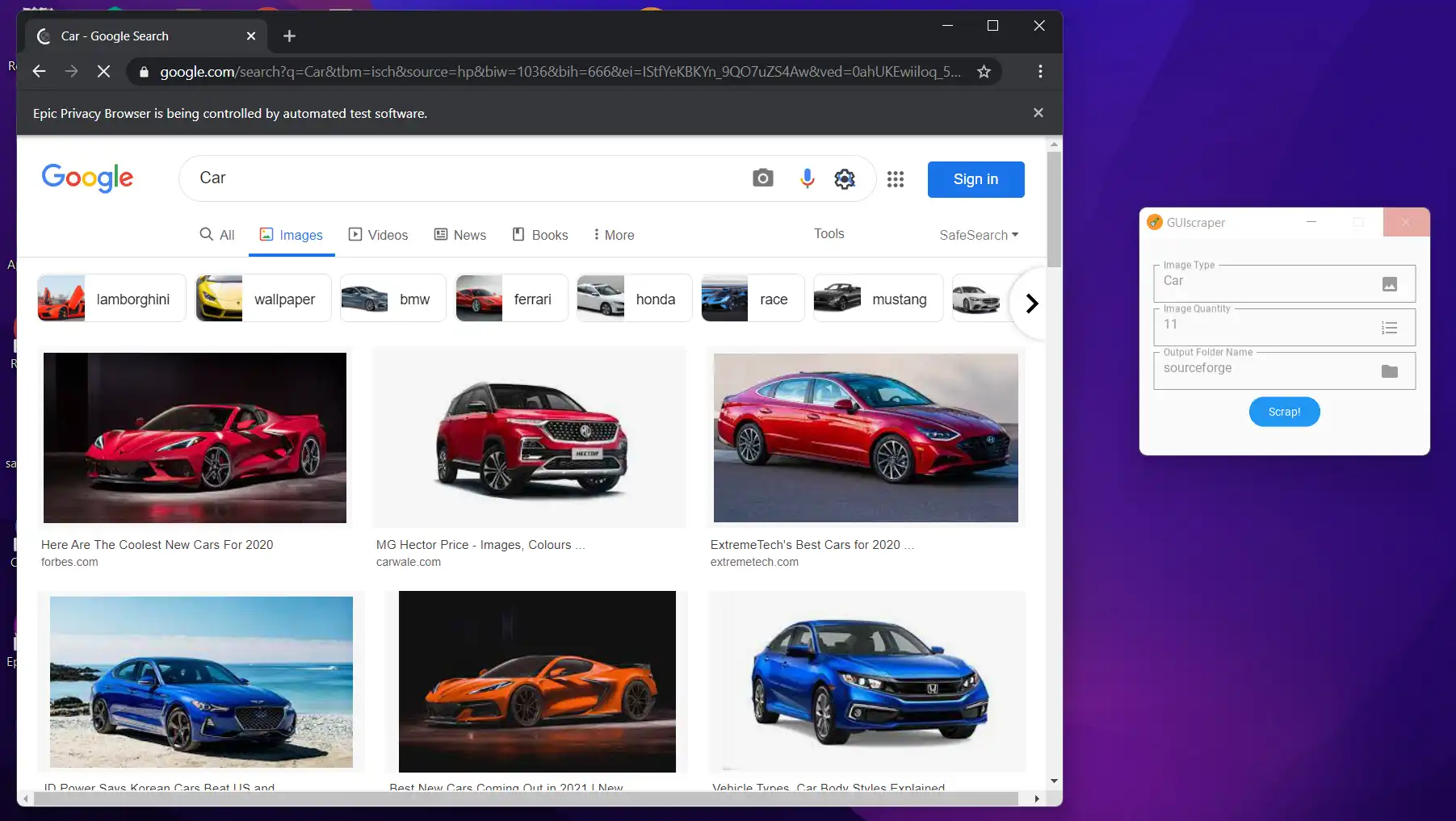Open the orange Corvette image

point(537,682)
